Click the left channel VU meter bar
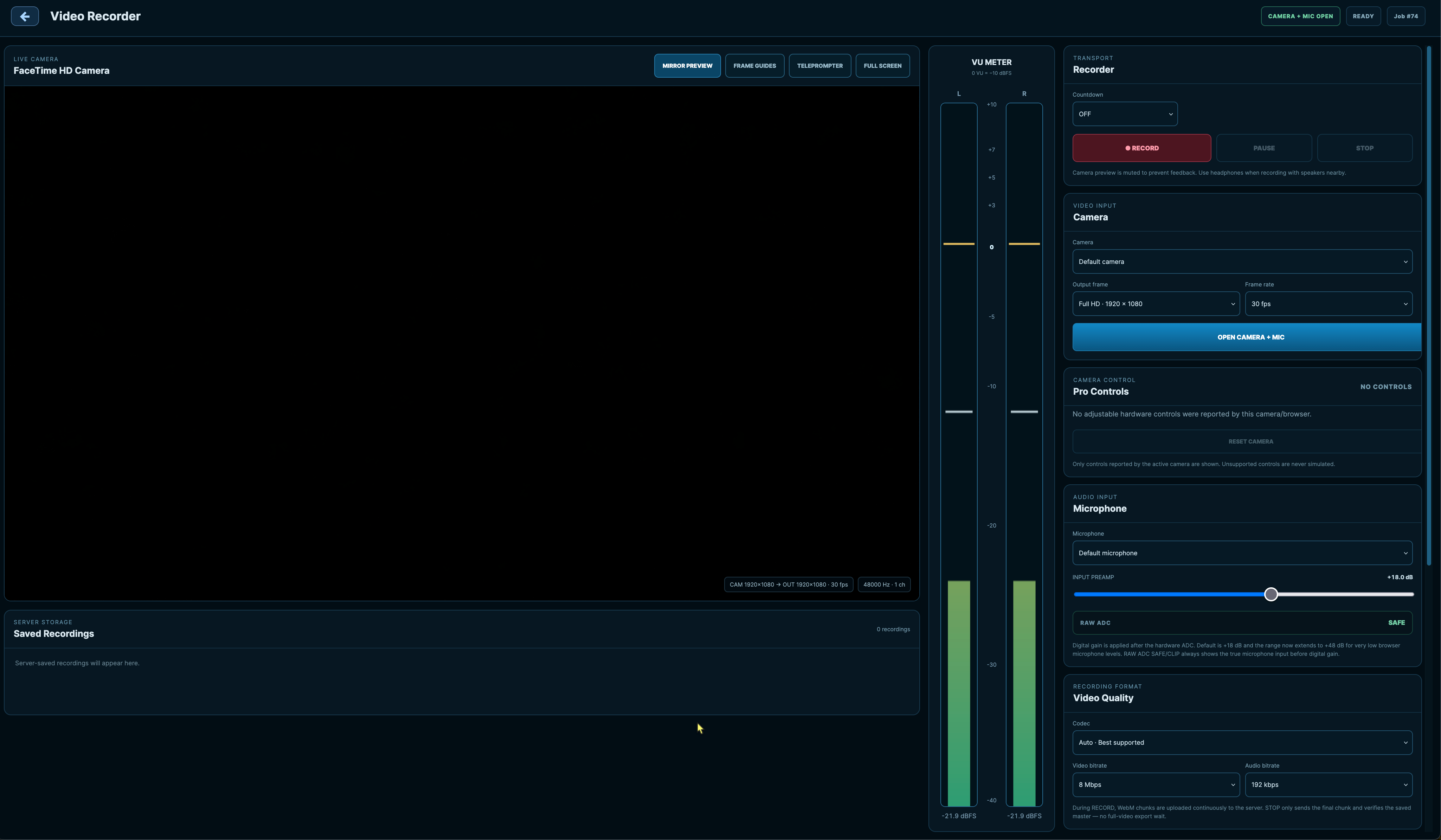 [958, 454]
